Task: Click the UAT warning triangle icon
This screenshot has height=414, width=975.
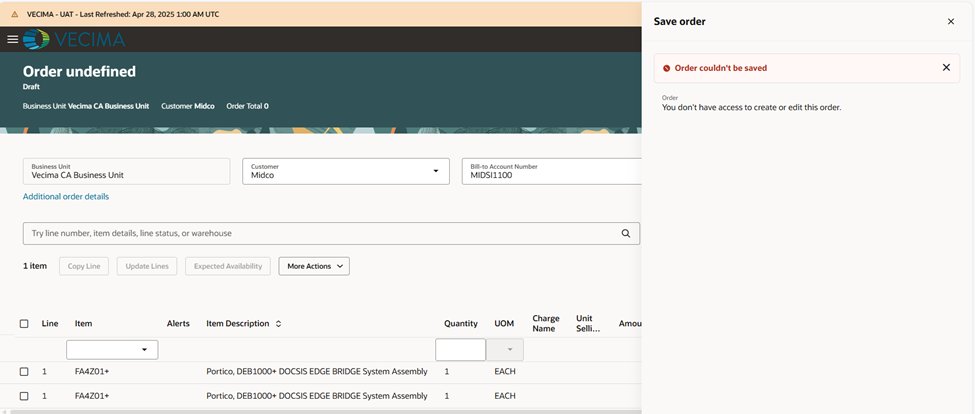Action: [15, 14]
